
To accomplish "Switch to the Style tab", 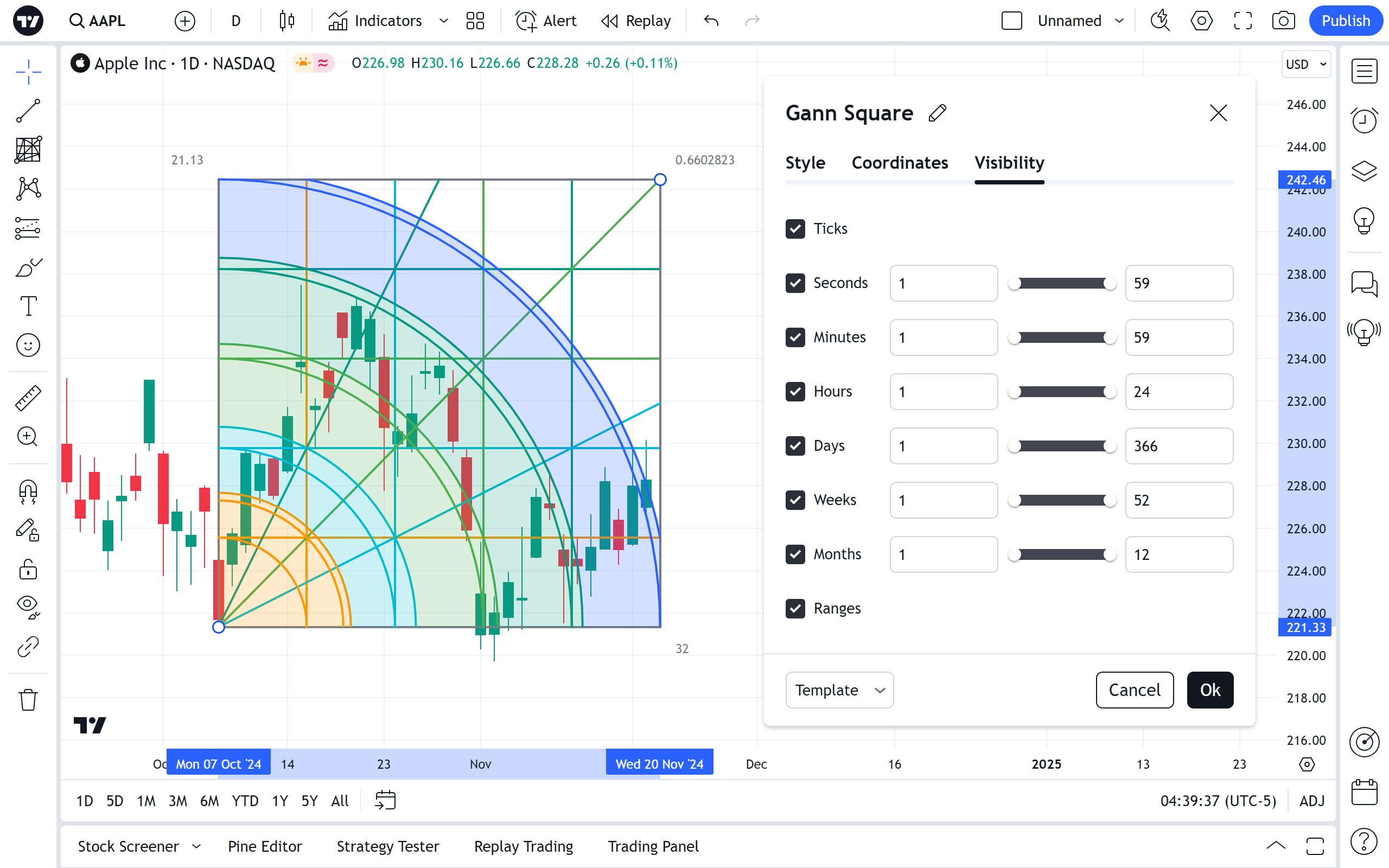I will click(x=805, y=163).
